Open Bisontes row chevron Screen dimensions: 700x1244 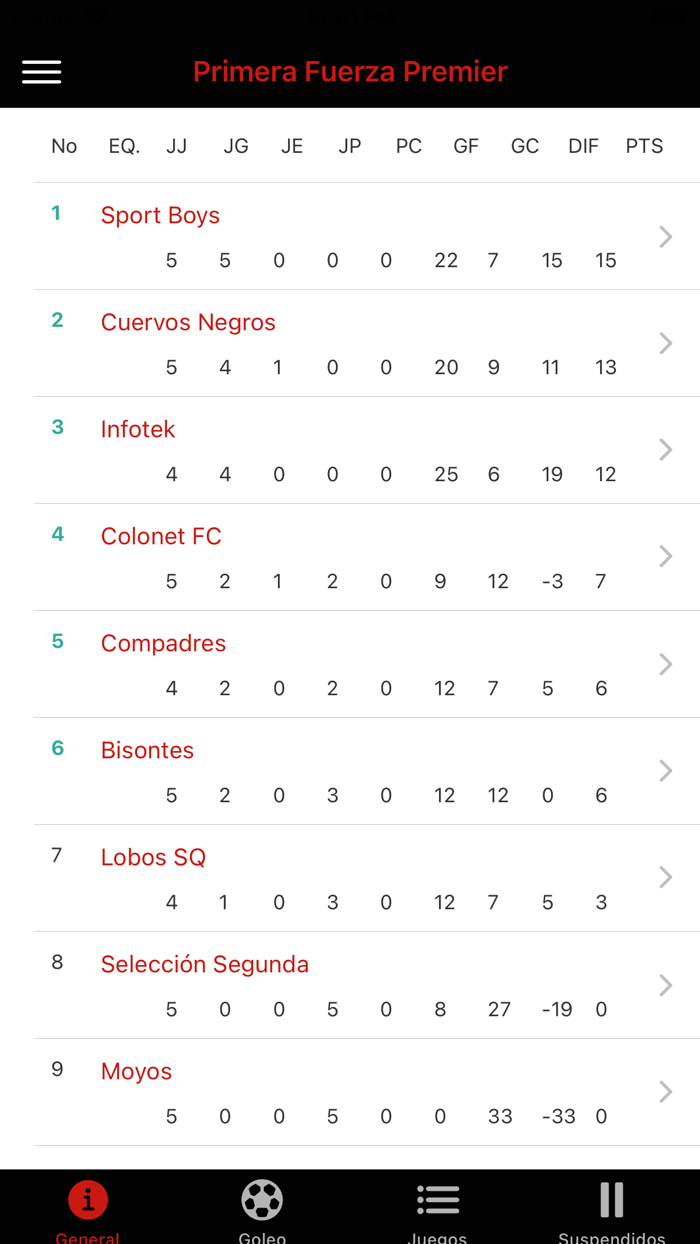tap(664, 771)
